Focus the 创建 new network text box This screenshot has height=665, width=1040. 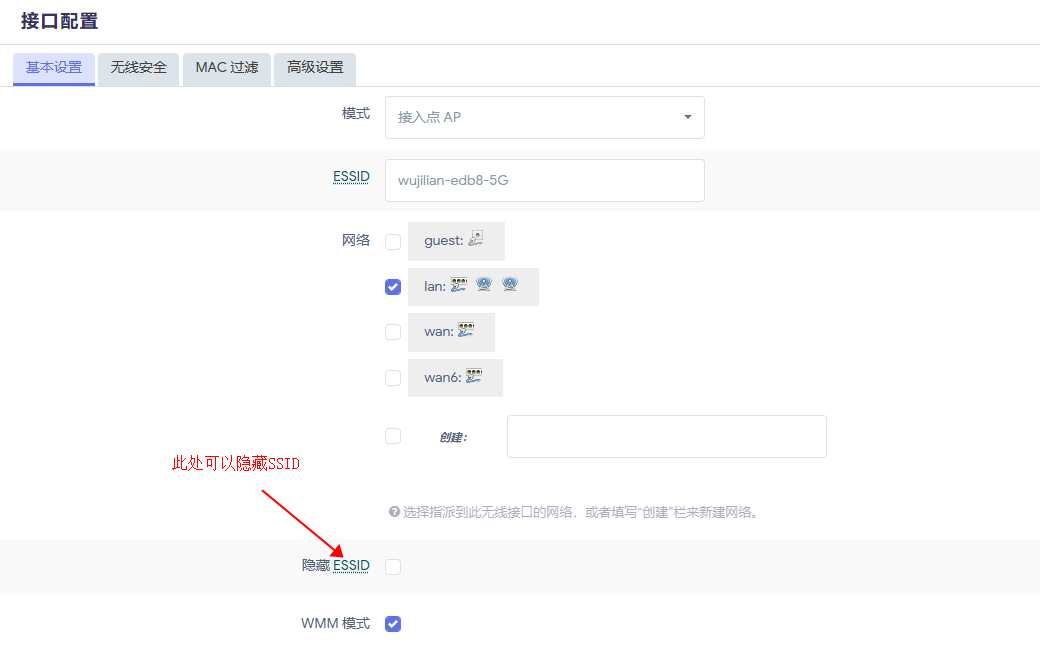tap(666, 437)
